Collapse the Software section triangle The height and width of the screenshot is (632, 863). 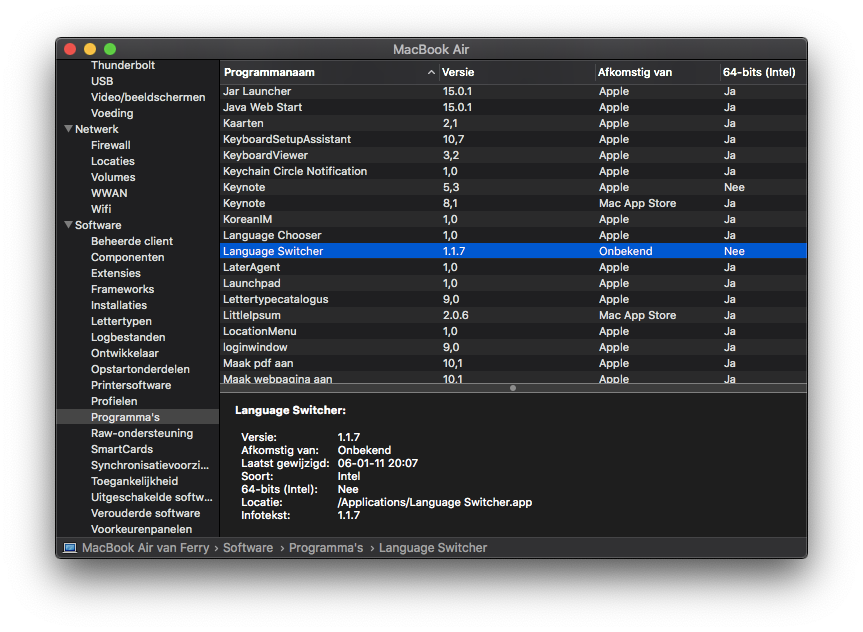68,225
